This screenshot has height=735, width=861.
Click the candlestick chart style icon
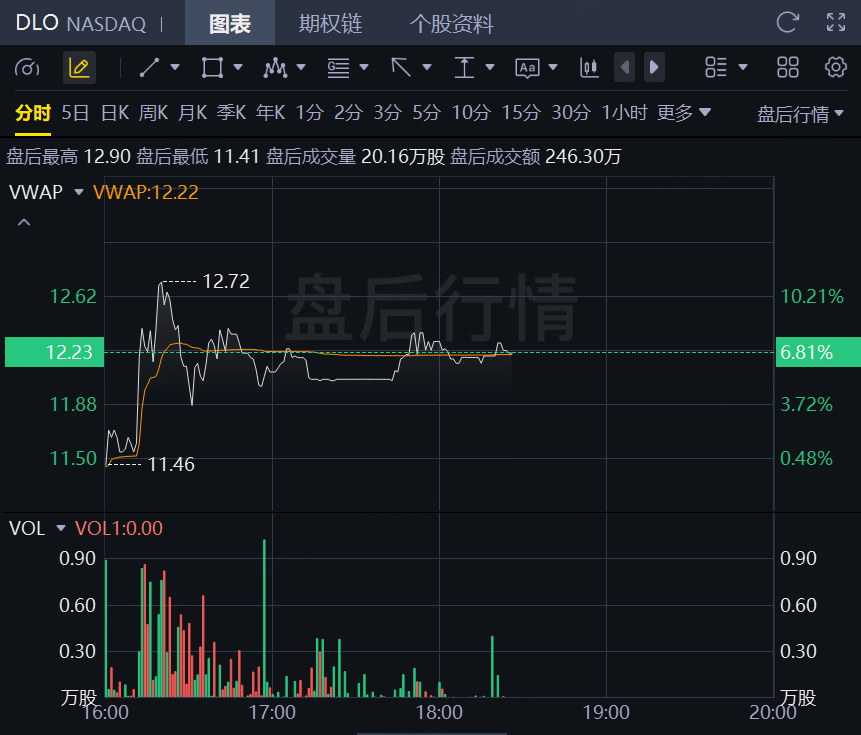click(589, 68)
